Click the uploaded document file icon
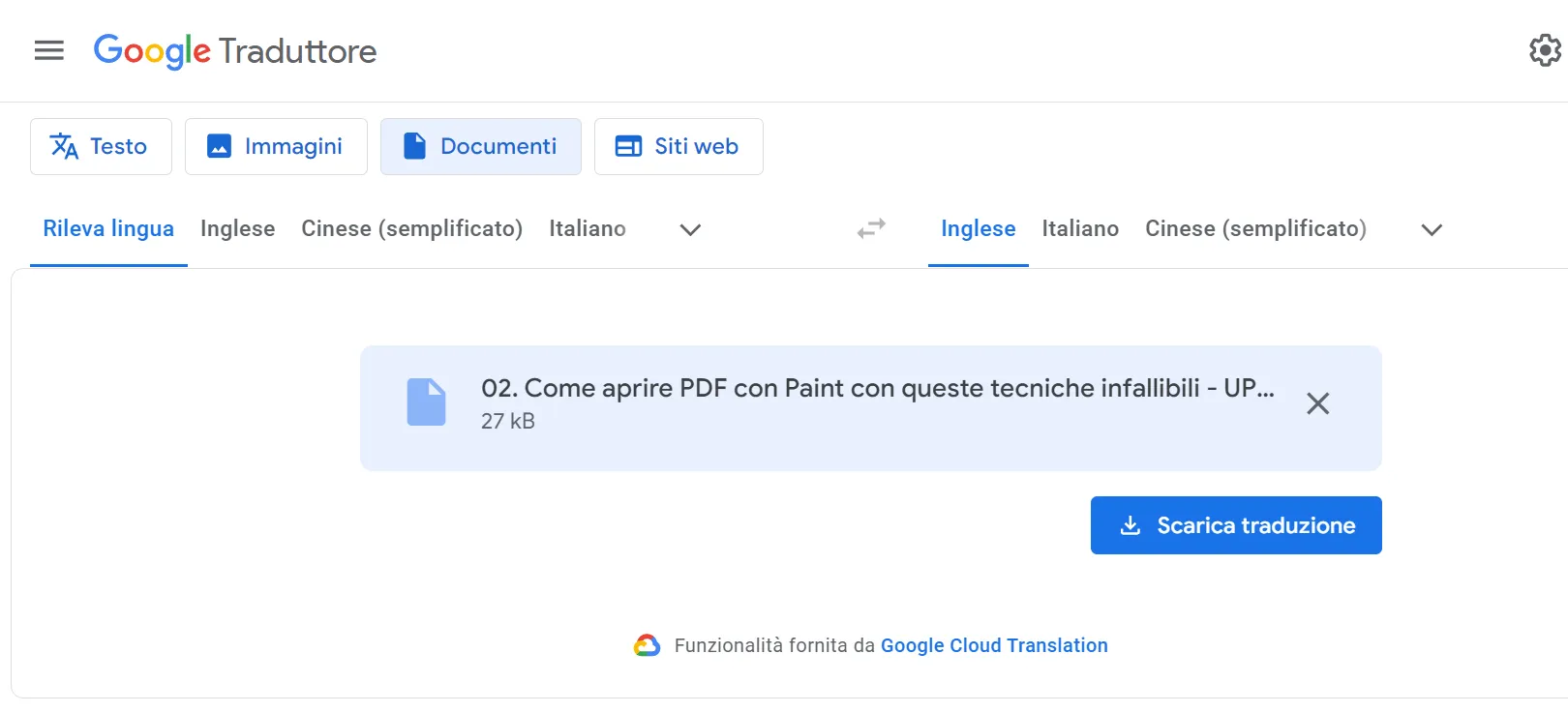The image size is (1568, 713). 427,402
